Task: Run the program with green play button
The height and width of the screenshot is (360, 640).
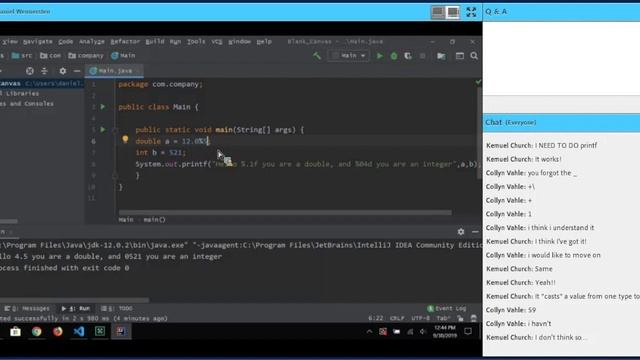Action: tap(380, 56)
